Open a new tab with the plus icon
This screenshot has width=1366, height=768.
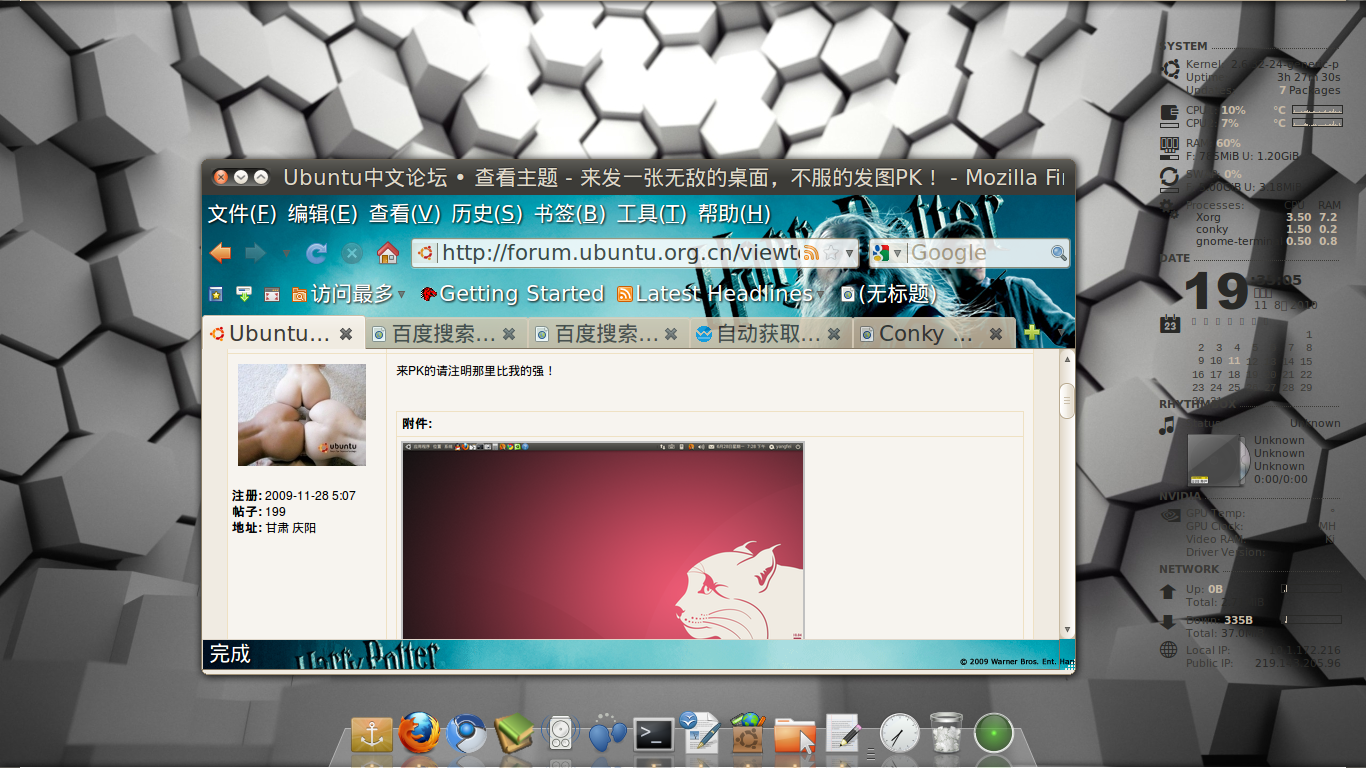[1032, 333]
